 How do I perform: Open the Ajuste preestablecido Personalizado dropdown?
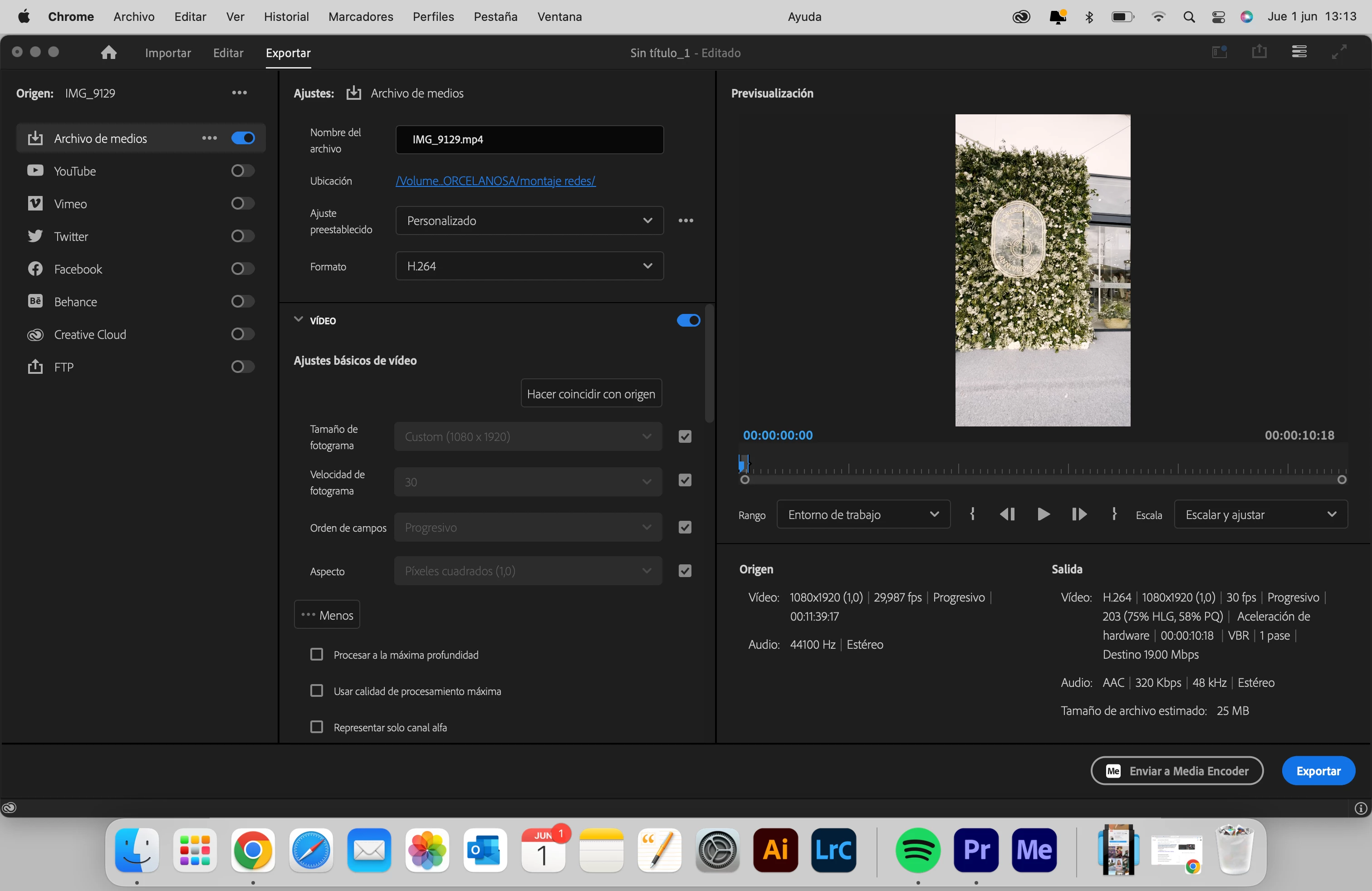(529, 221)
